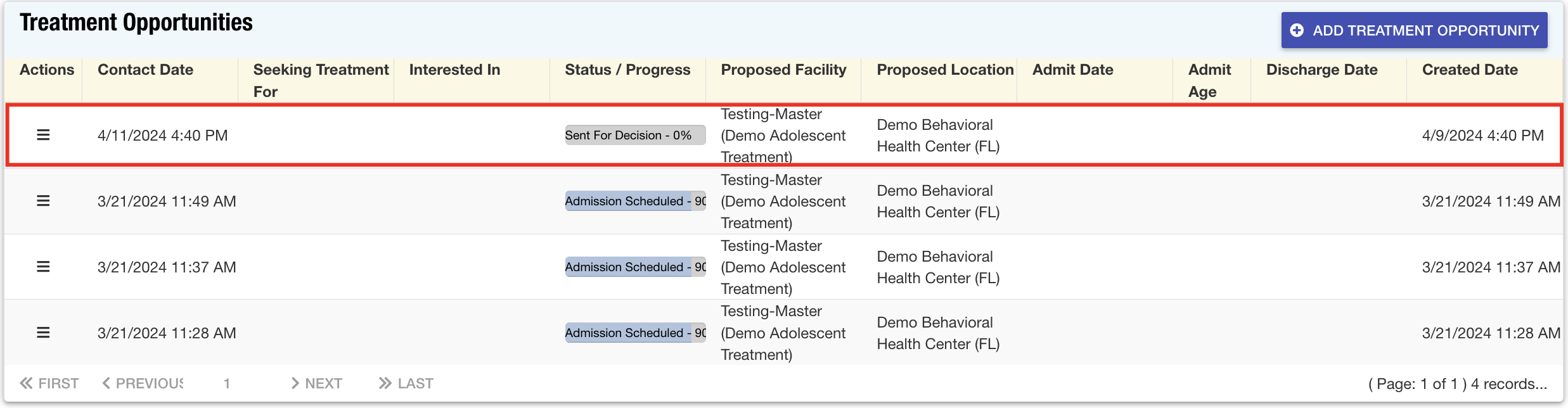Sort by Created Date column header
1568x408 pixels.
pos(1470,70)
